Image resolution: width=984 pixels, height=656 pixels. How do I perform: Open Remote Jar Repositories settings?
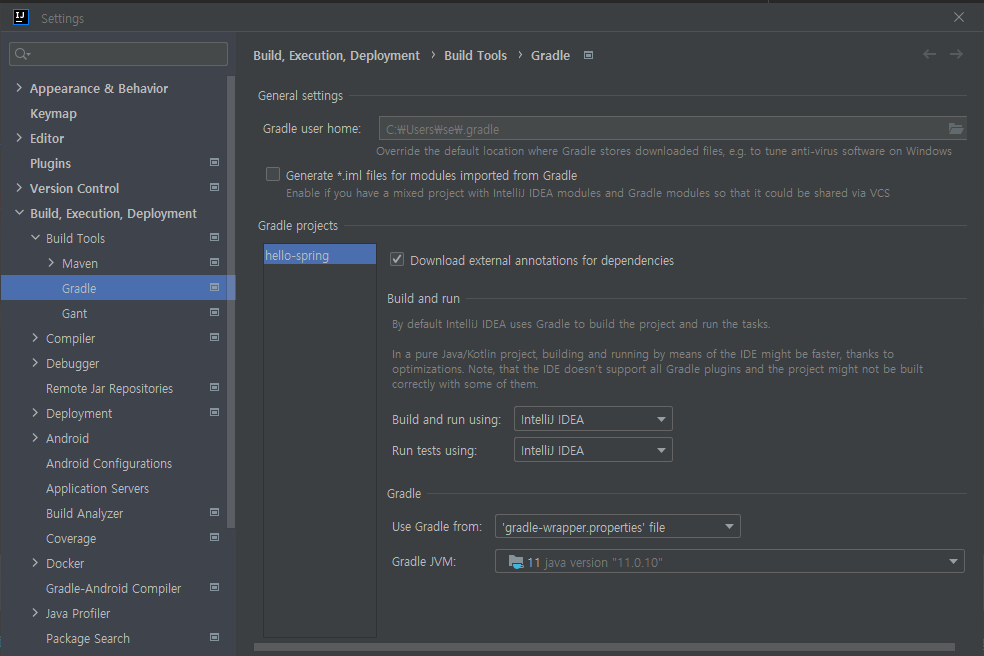(109, 389)
